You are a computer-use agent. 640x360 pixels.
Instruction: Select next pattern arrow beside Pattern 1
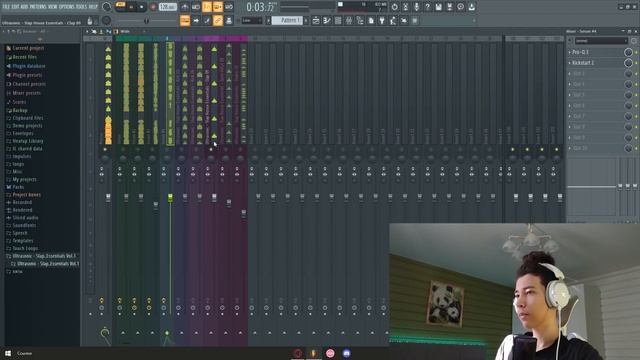[x=306, y=20]
